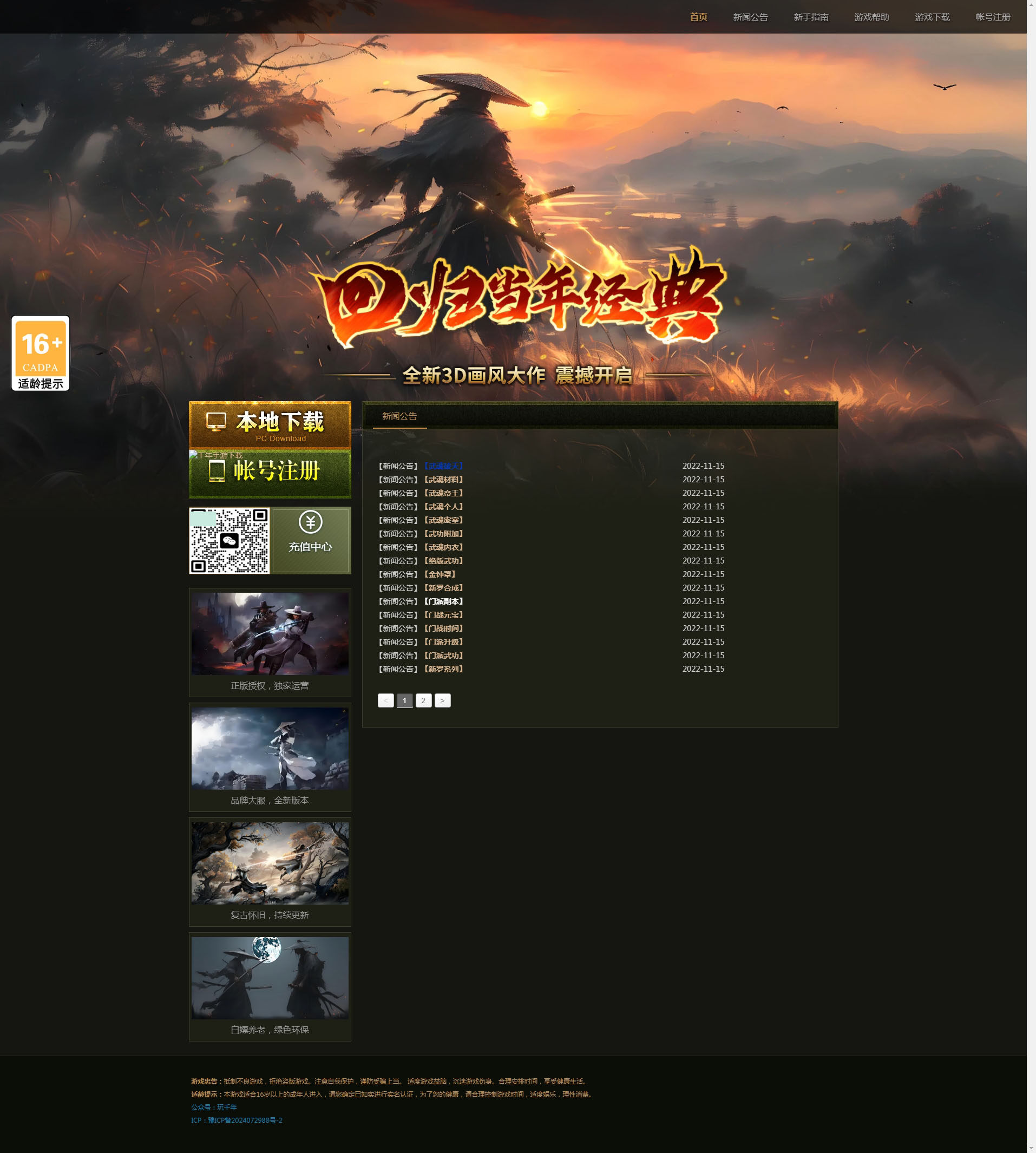Viewport: 1036px width, 1153px height.
Task: Open the ICP 豫ICP备2024072988号-2 footer link
Action: [x=237, y=1120]
